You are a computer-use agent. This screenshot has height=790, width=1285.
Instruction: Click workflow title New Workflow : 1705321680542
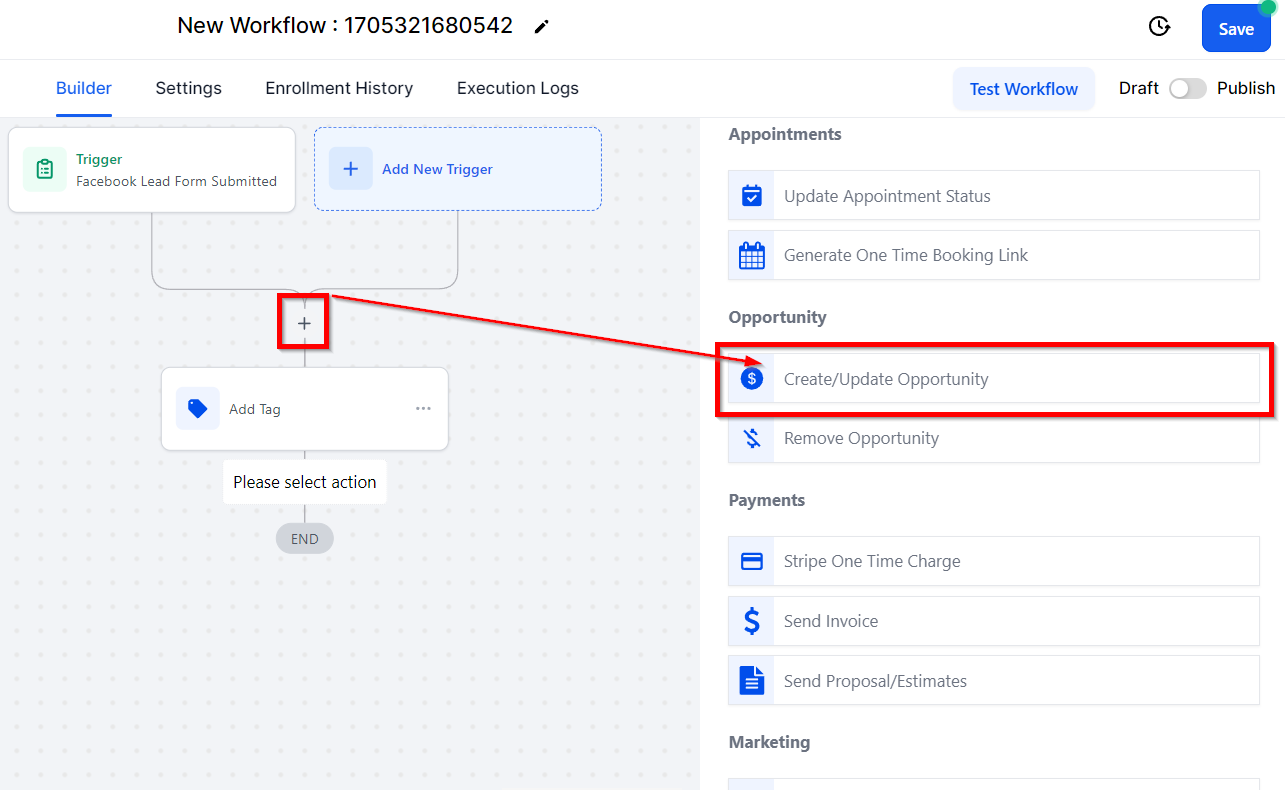click(x=345, y=26)
